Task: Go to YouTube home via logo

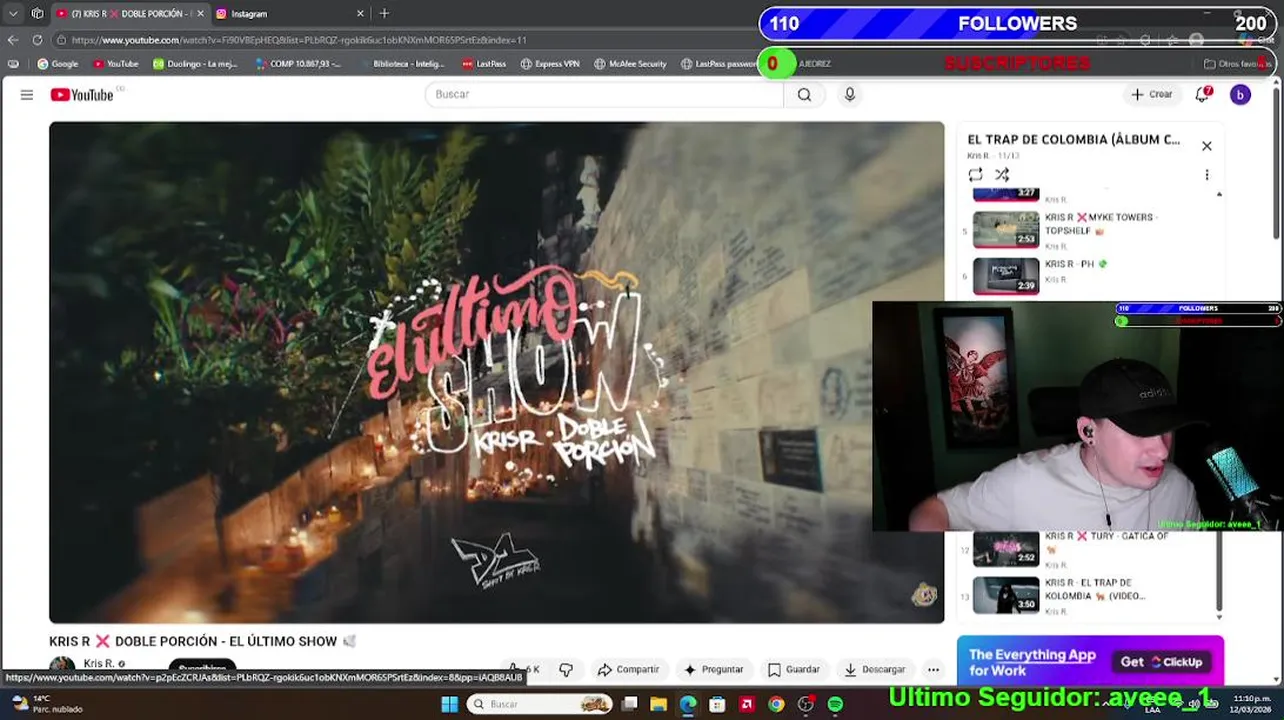Action: [82, 94]
